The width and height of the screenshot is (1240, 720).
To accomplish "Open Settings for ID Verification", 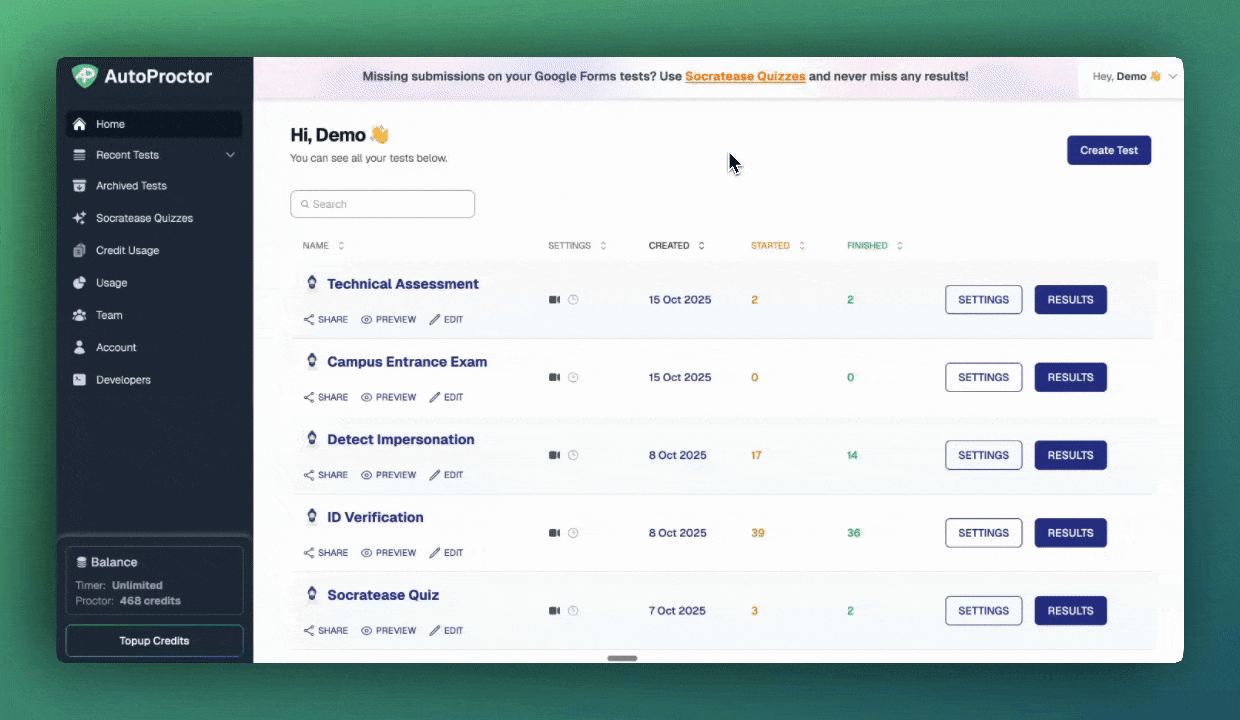I will [x=984, y=533].
